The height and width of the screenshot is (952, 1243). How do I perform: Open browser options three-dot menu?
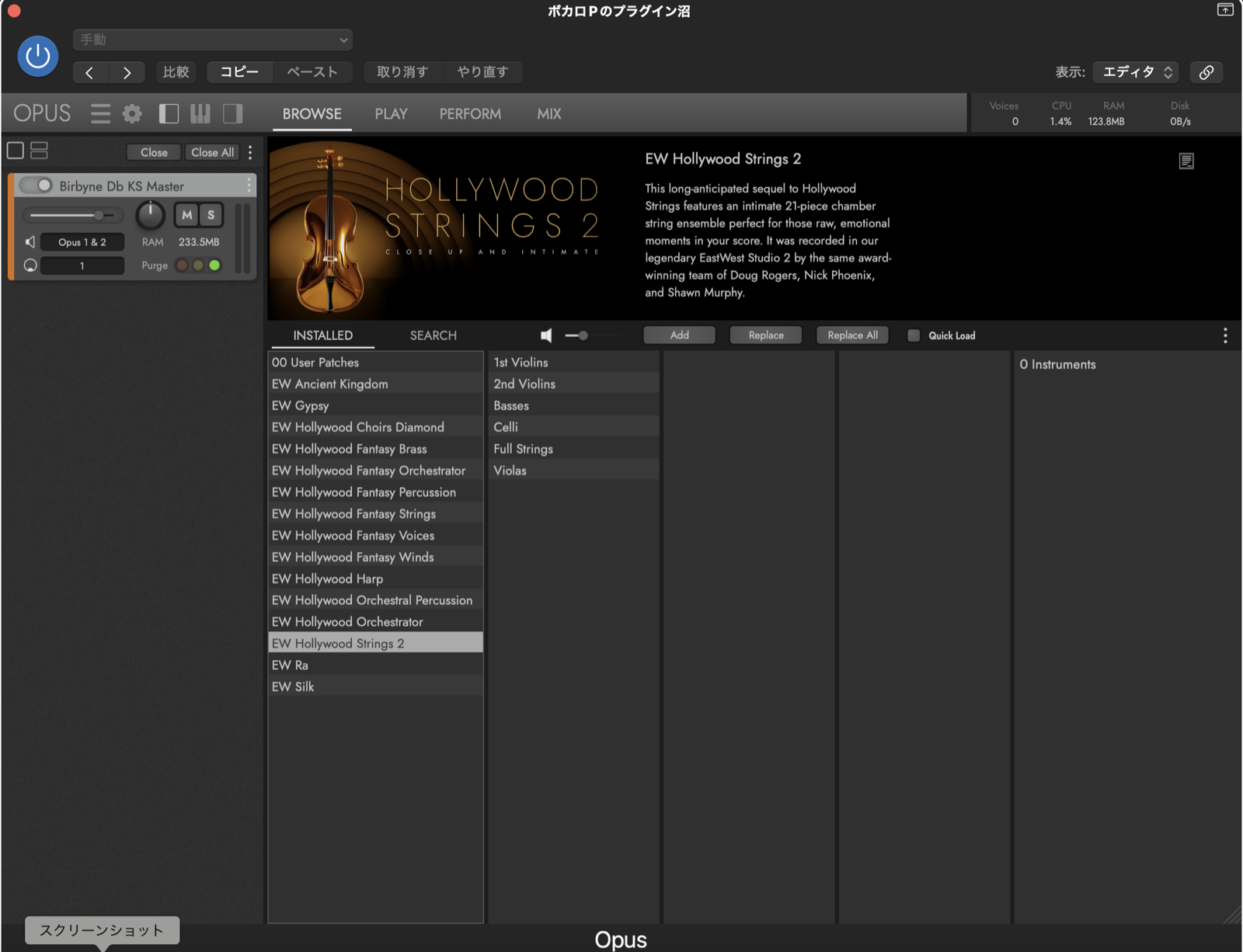[1225, 335]
